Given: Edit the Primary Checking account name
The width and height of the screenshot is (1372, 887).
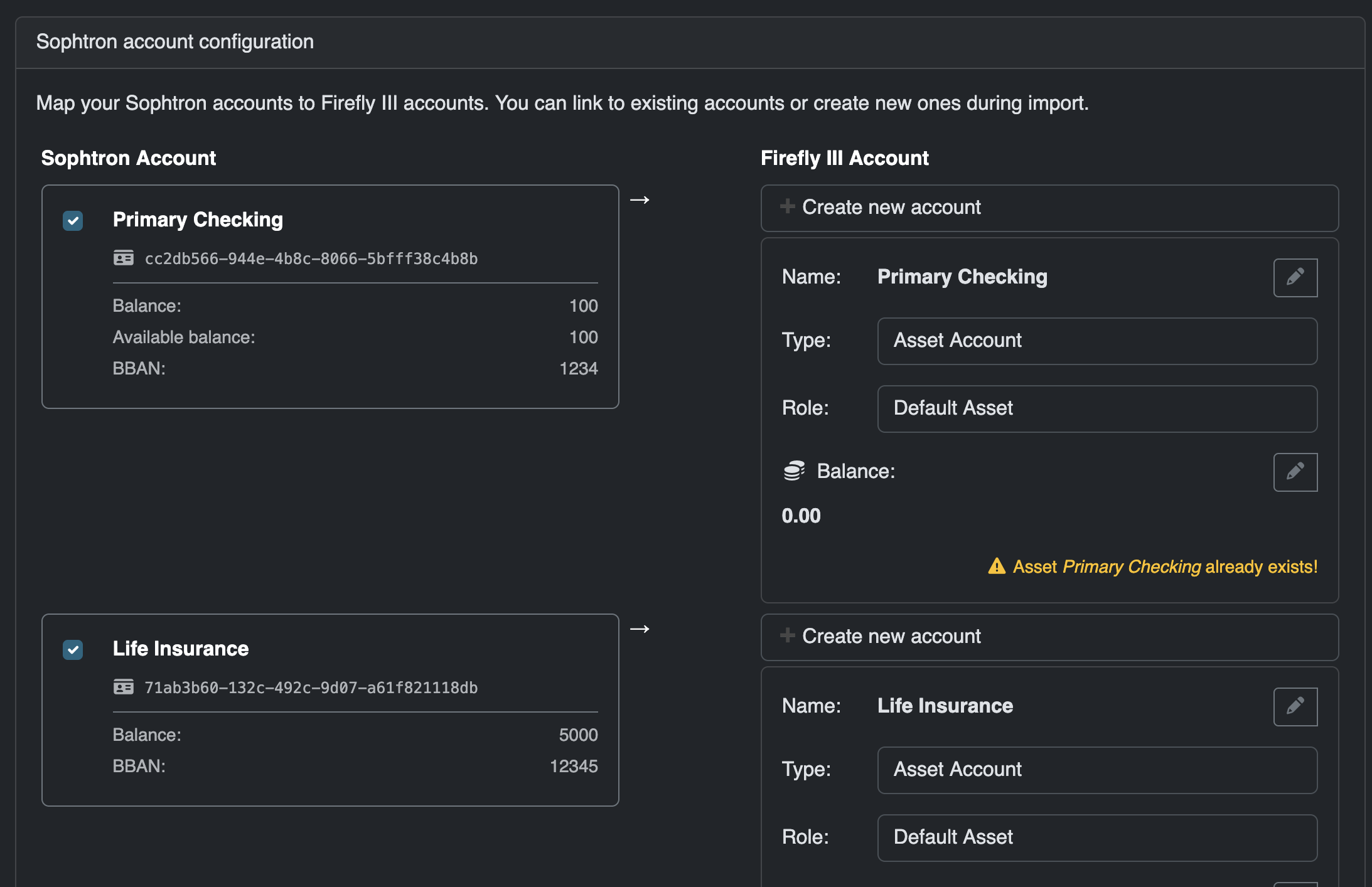Looking at the screenshot, I should tap(1295, 277).
